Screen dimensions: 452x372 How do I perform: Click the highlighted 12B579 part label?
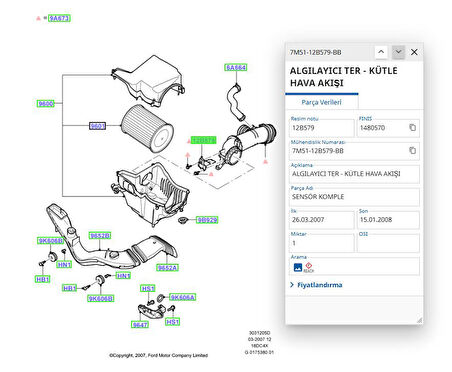pos(203,140)
